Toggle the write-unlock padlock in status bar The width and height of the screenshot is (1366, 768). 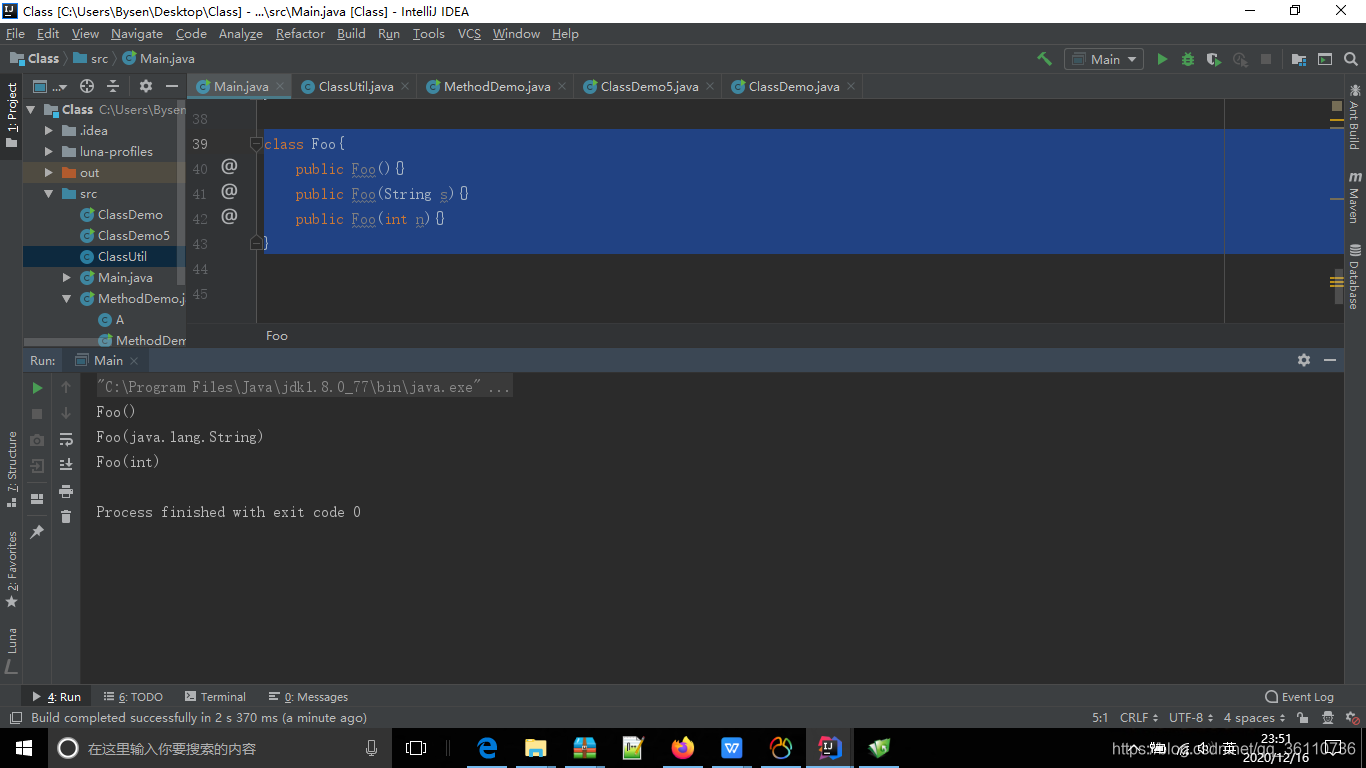(1302, 717)
